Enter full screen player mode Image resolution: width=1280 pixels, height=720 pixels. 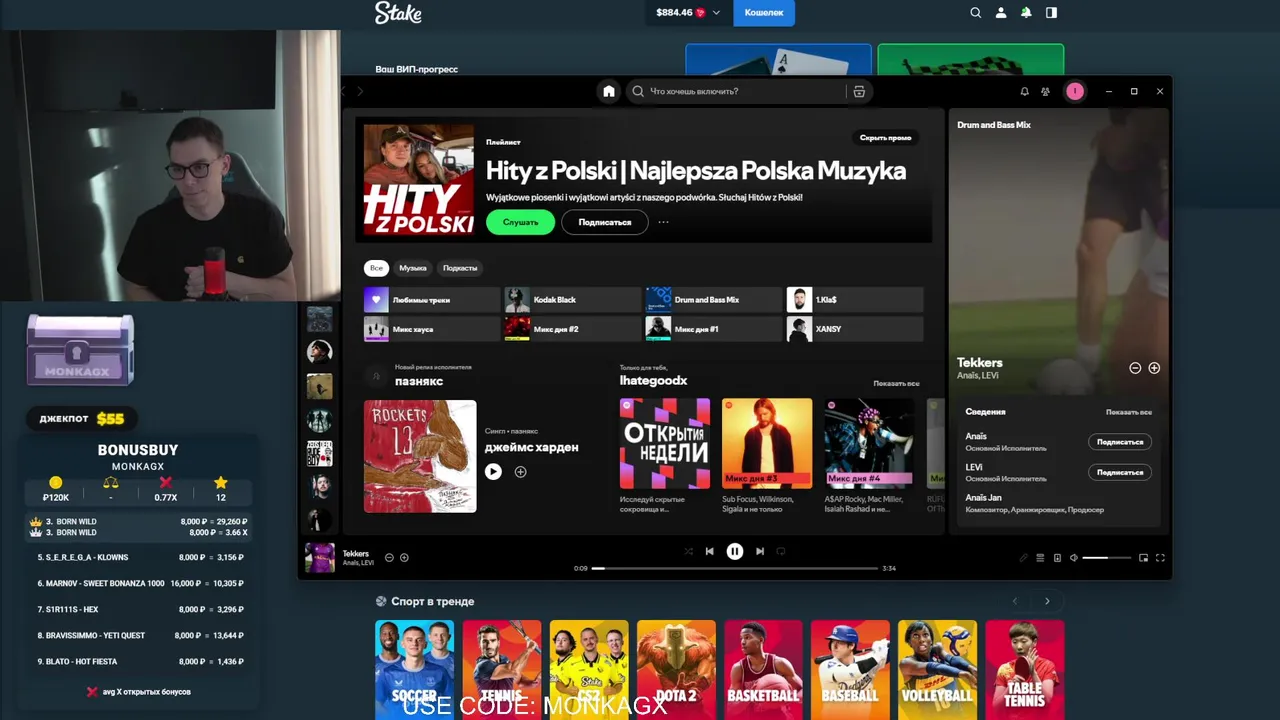pyautogui.click(x=1160, y=558)
